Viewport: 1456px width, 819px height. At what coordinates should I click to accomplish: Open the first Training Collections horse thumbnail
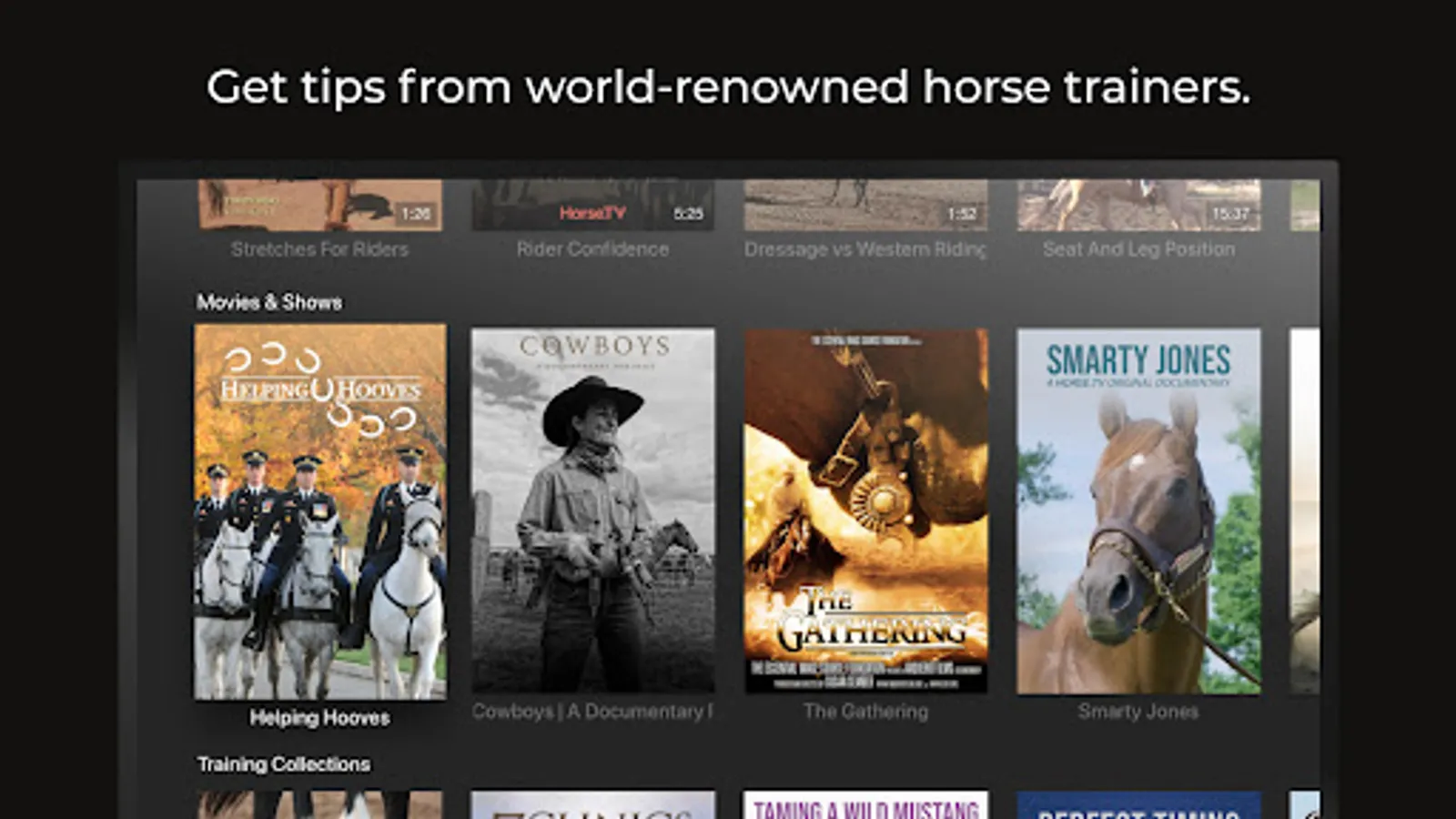(x=320, y=804)
